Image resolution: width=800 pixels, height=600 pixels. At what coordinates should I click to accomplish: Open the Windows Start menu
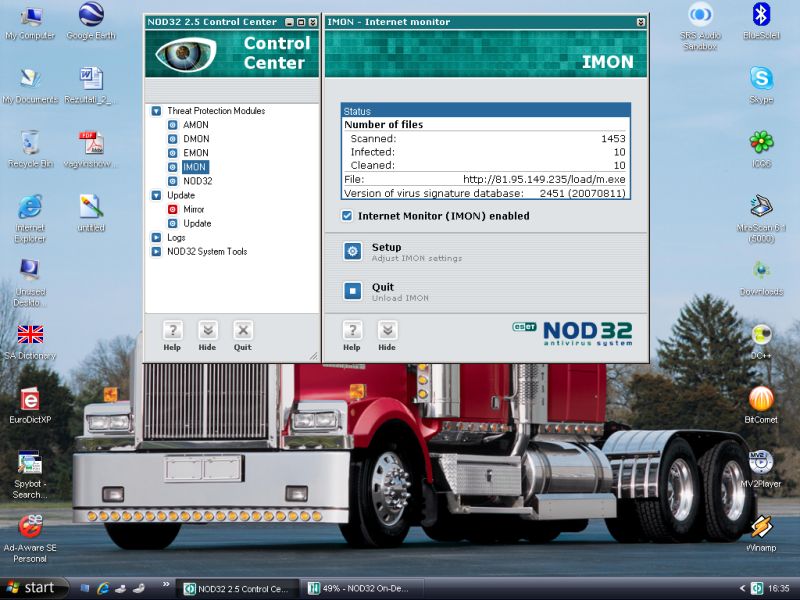point(34,588)
